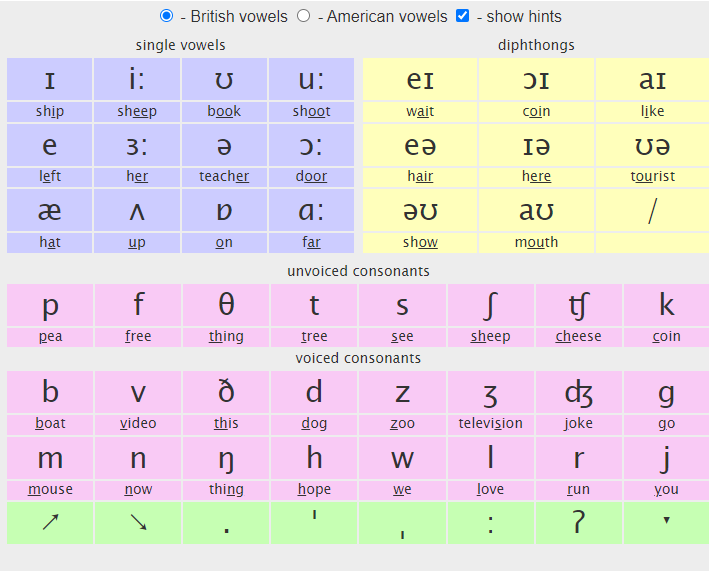This screenshot has width=709, height=571.
Task: Insert the length mark colon symbol
Action: (x=490, y=522)
